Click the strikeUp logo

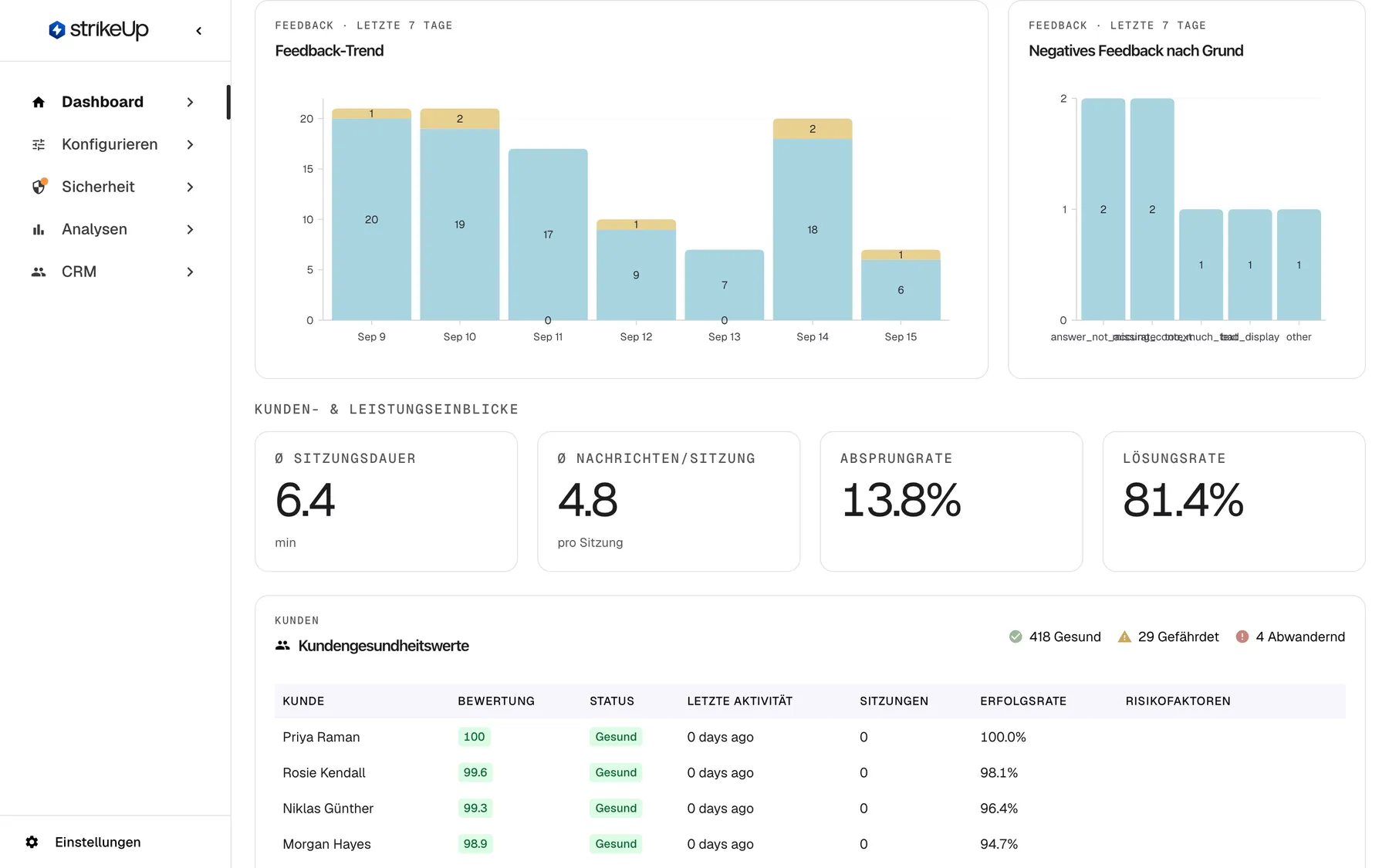(x=98, y=30)
